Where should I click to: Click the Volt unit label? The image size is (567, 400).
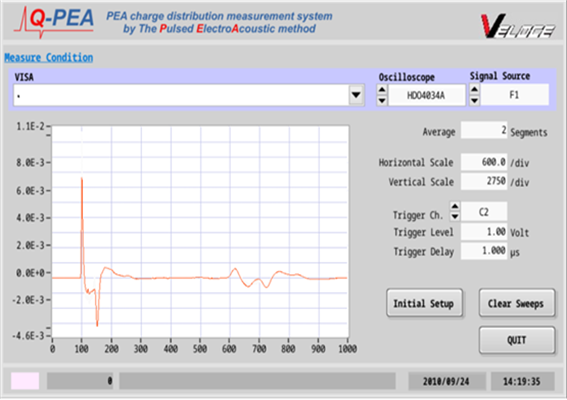pos(519,233)
